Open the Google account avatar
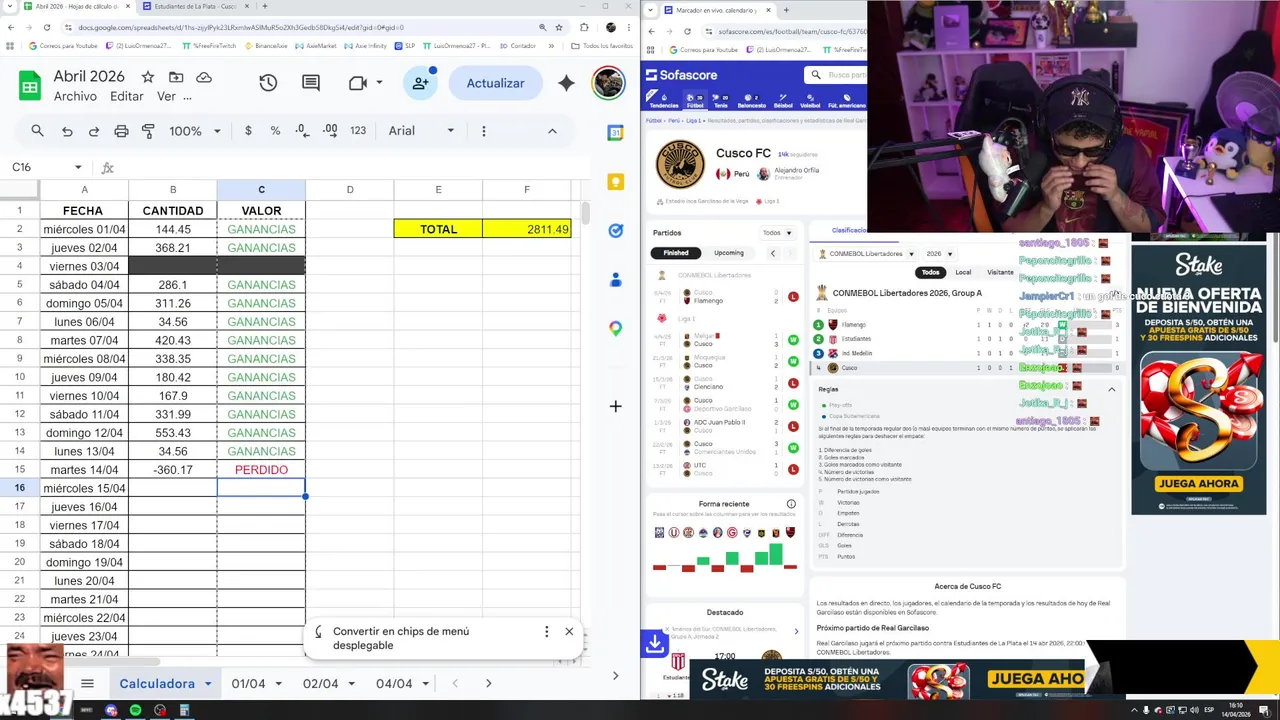 (609, 83)
